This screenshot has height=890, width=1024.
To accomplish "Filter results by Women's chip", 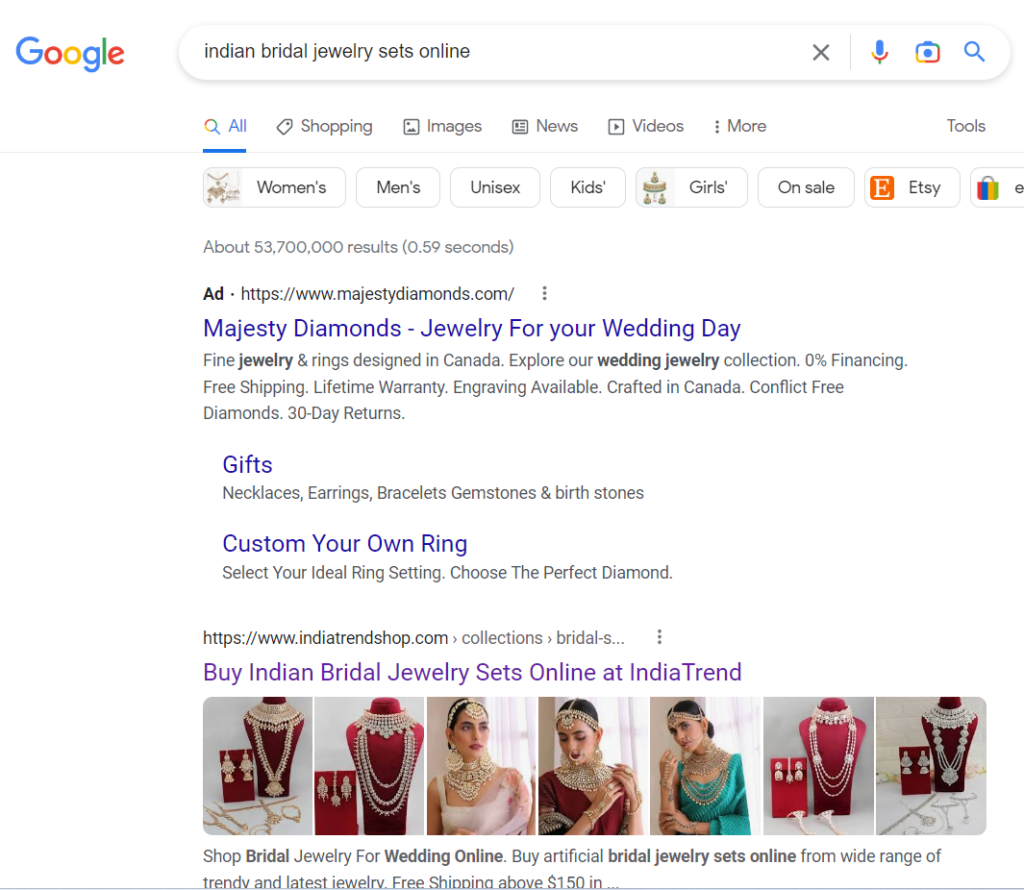I will [275, 187].
